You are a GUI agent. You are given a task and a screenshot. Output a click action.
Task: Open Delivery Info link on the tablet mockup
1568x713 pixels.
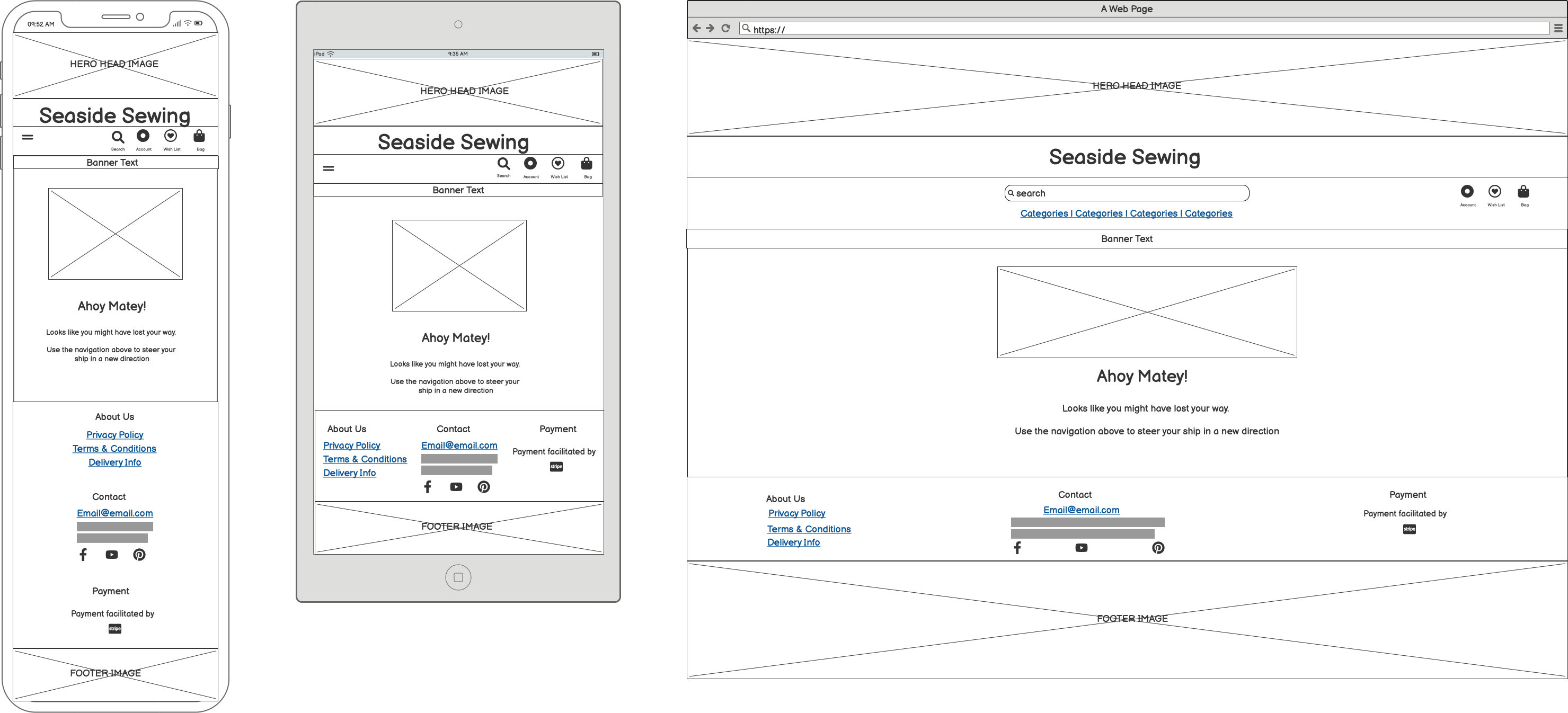[x=349, y=474]
